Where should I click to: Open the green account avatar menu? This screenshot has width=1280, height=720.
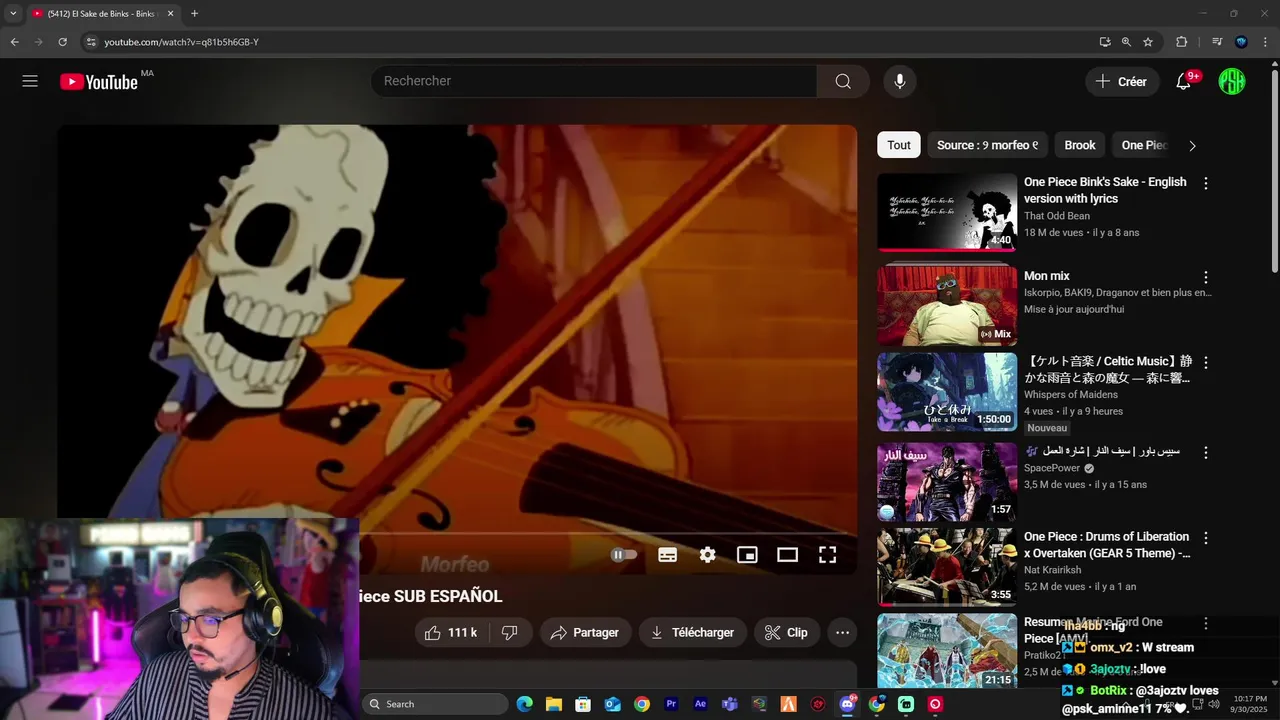(x=1232, y=82)
